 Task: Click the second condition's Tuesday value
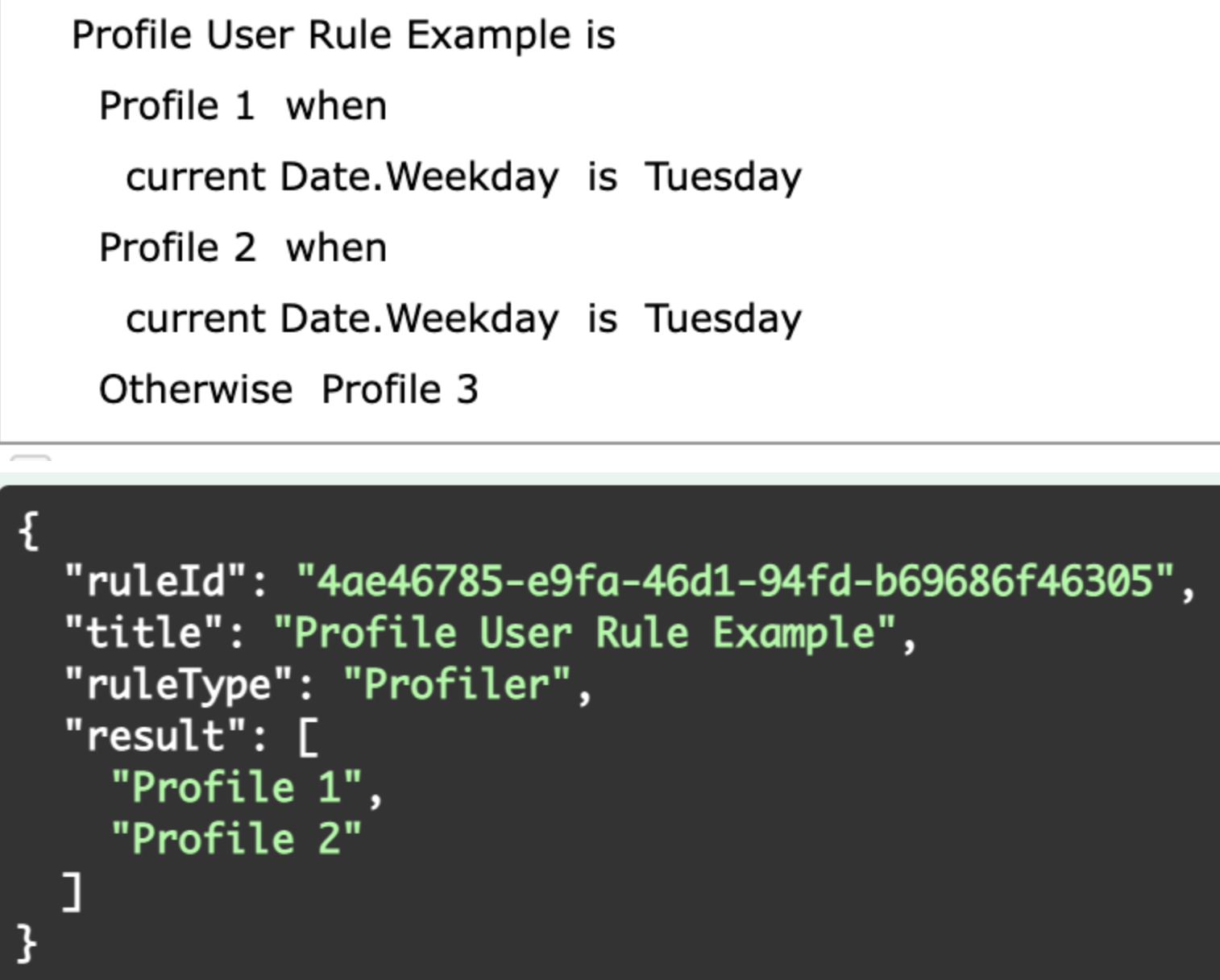pos(723,319)
